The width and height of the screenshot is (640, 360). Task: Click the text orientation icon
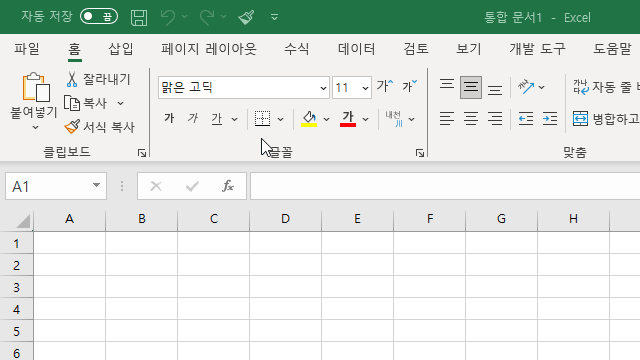pyautogui.click(x=526, y=87)
